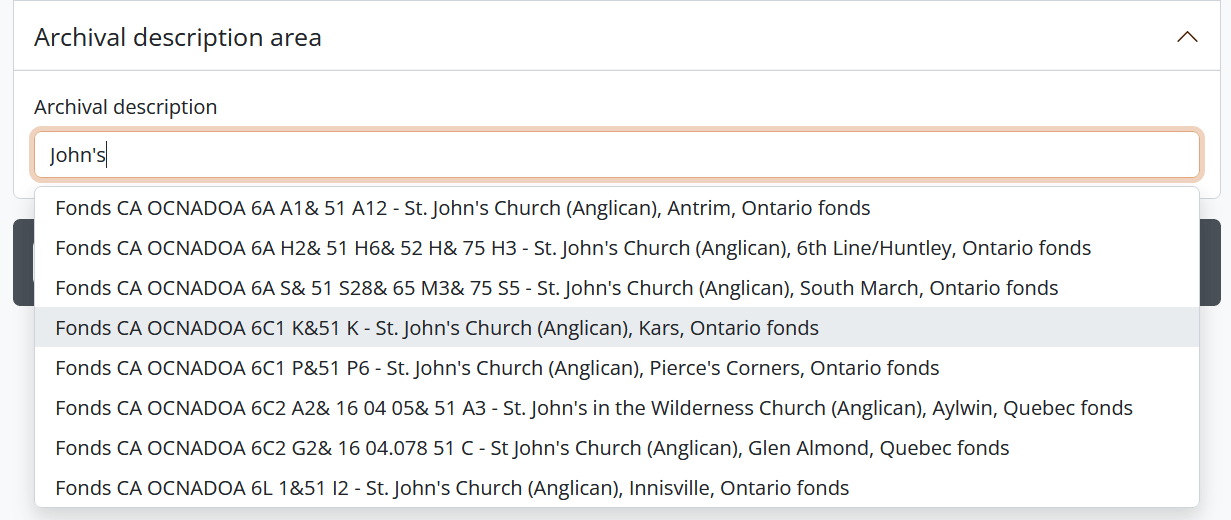1231x520 pixels.
Task: Select St. John's Church Antrim fonds
Action: tap(463, 208)
